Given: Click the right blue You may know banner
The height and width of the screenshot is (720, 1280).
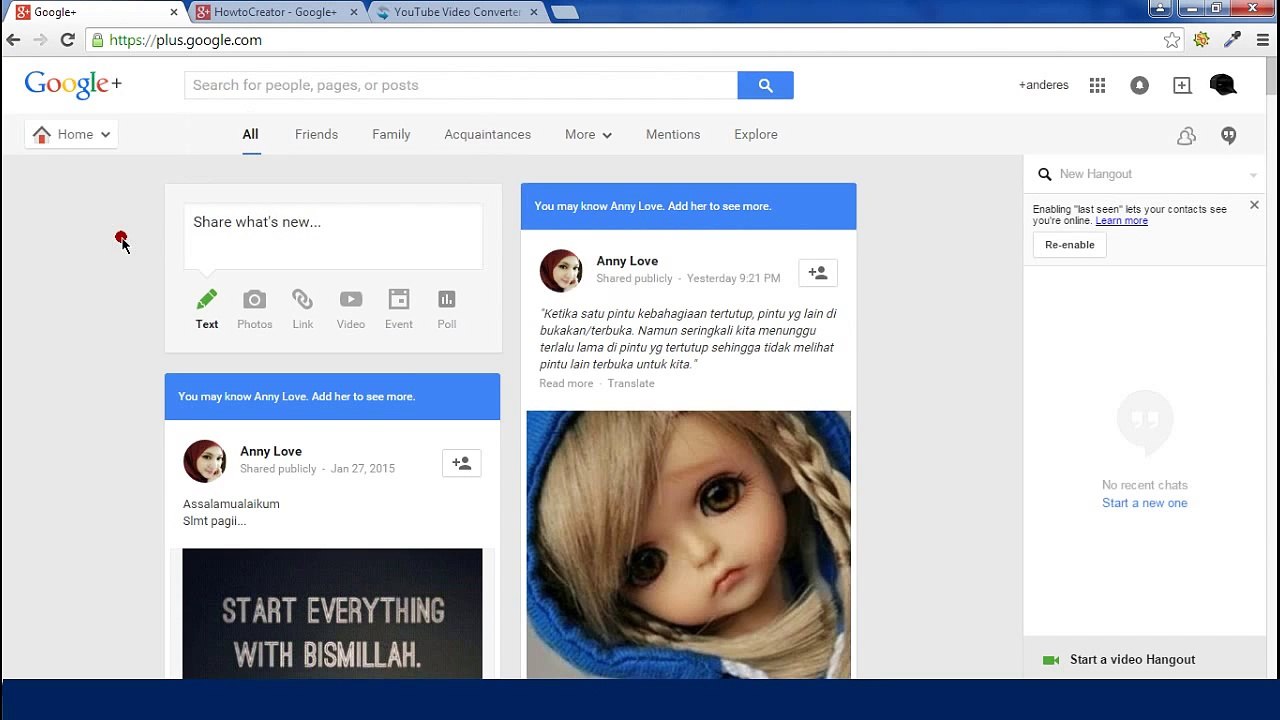Looking at the screenshot, I should click(688, 206).
